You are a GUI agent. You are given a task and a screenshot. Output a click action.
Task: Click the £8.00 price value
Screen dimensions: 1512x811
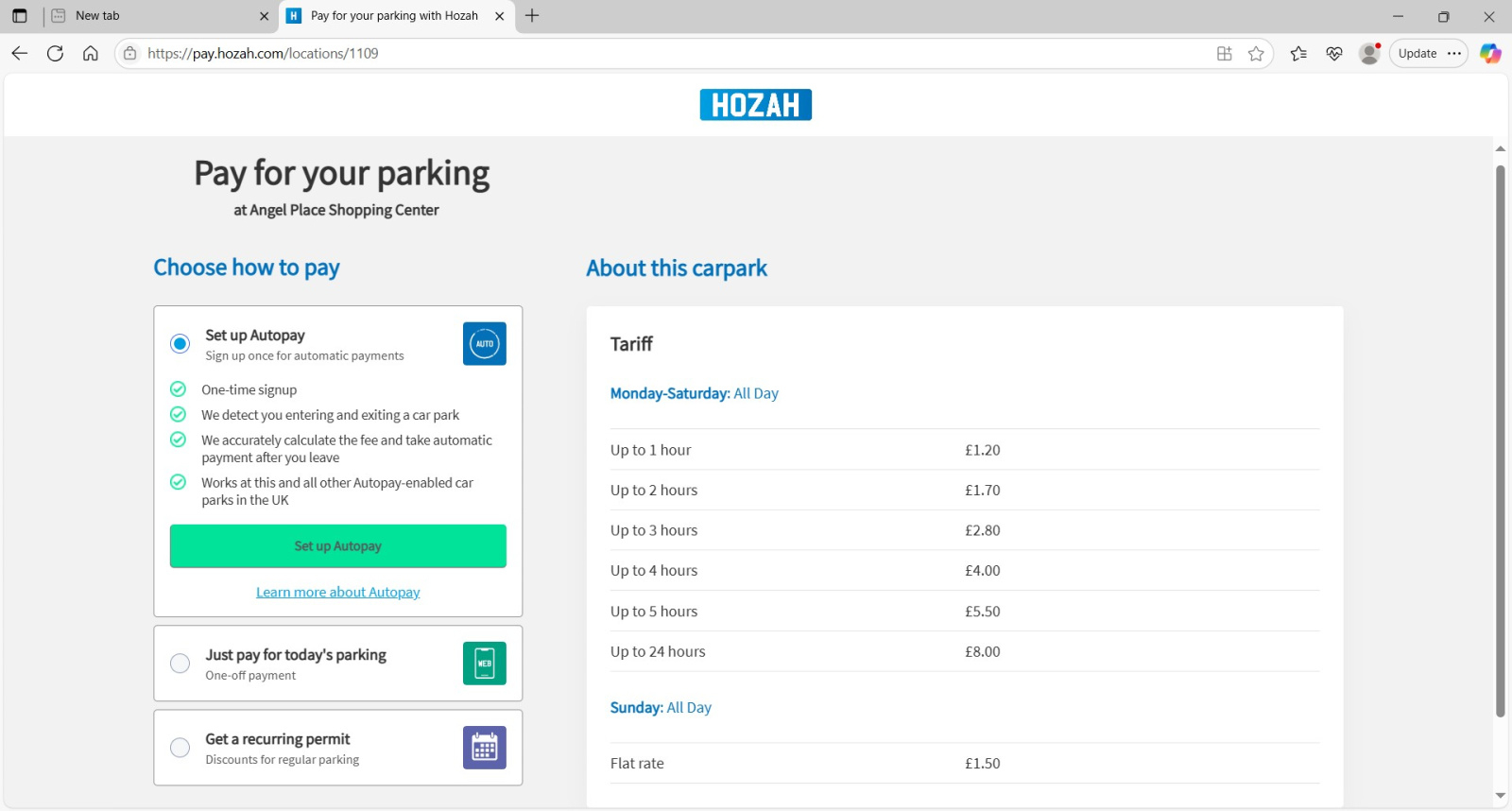(983, 652)
